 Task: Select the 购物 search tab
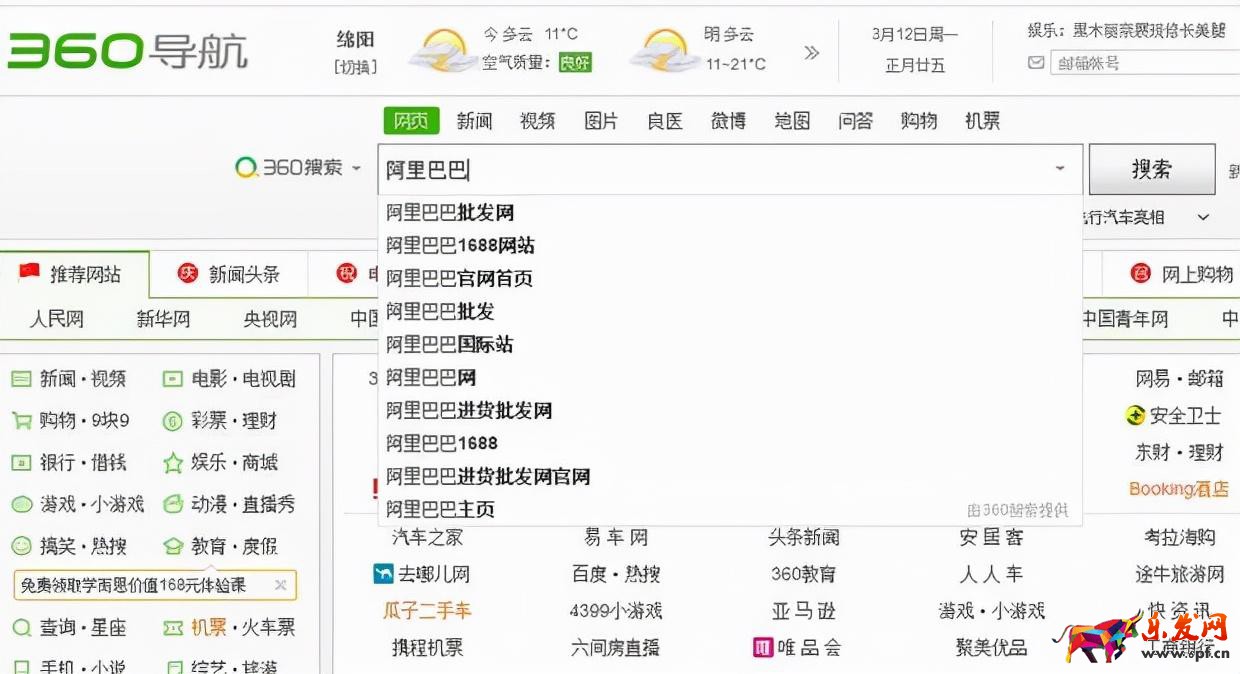[x=919, y=121]
